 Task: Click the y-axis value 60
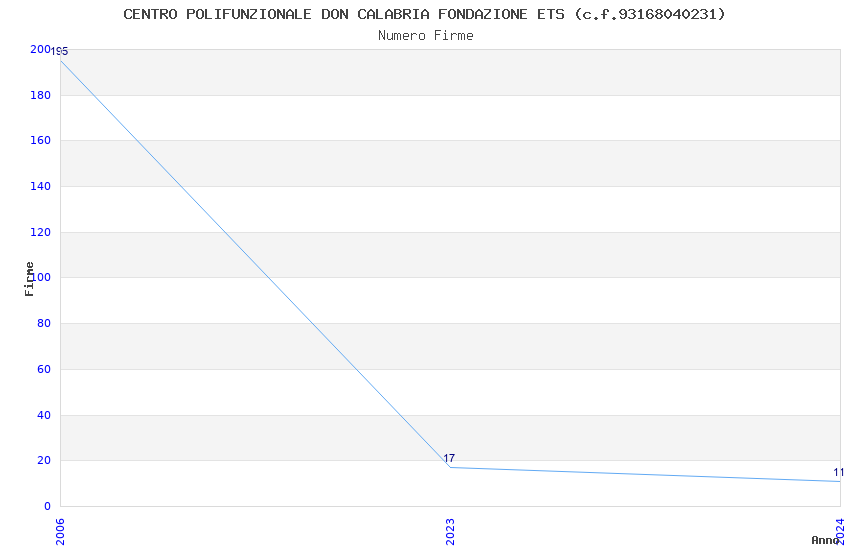coord(44,370)
